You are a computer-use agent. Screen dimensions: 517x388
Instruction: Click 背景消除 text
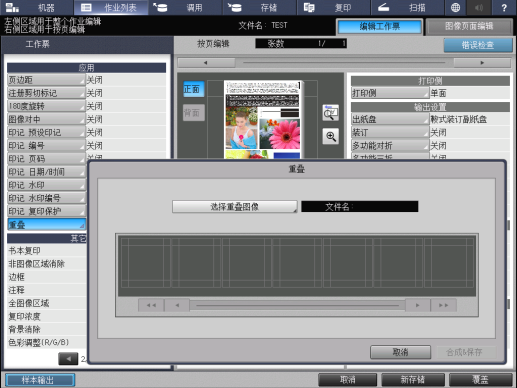(x=24, y=329)
